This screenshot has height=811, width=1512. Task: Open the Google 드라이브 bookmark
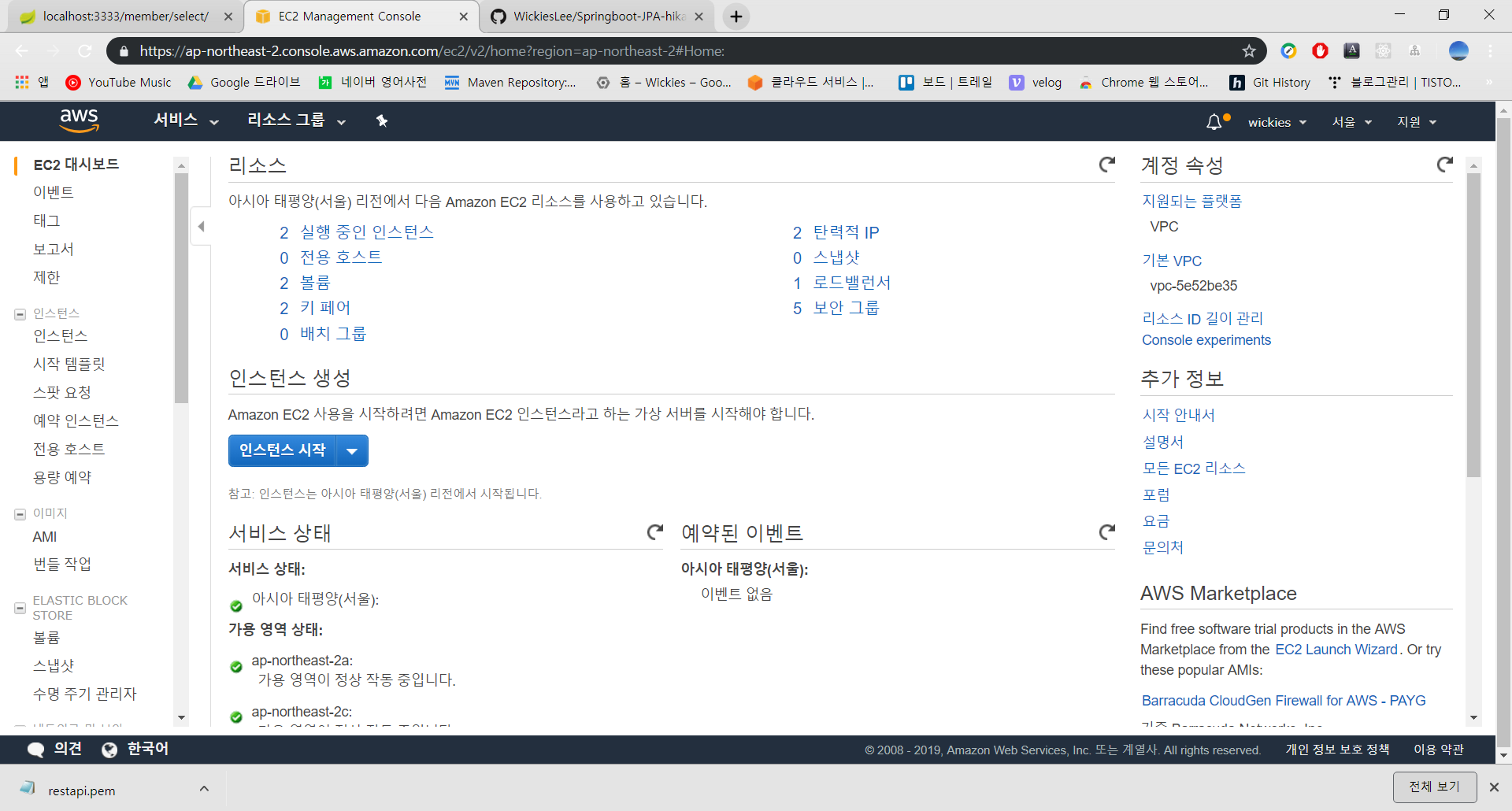tap(244, 82)
